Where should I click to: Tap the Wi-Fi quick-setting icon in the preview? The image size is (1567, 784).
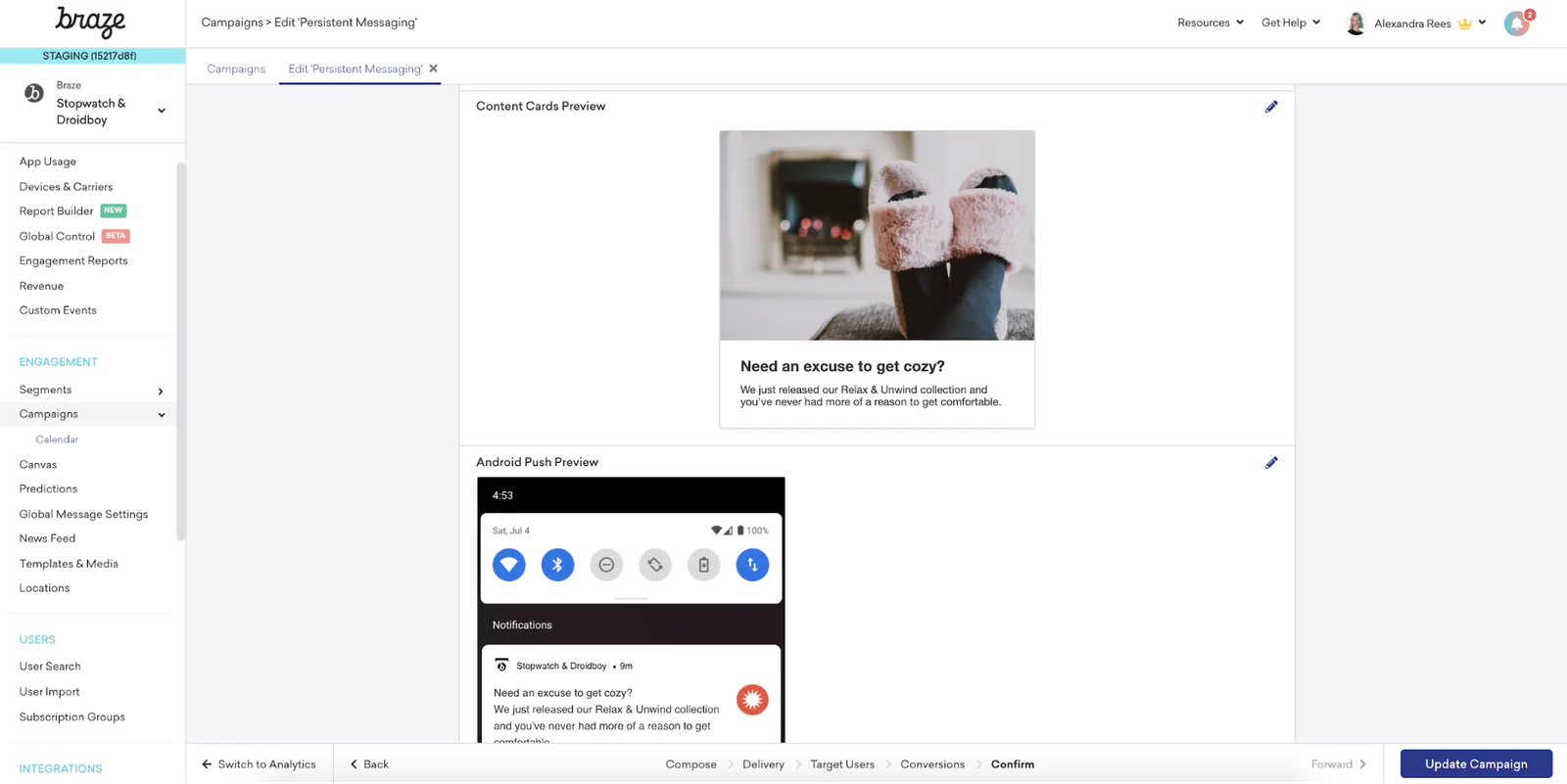pos(509,565)
